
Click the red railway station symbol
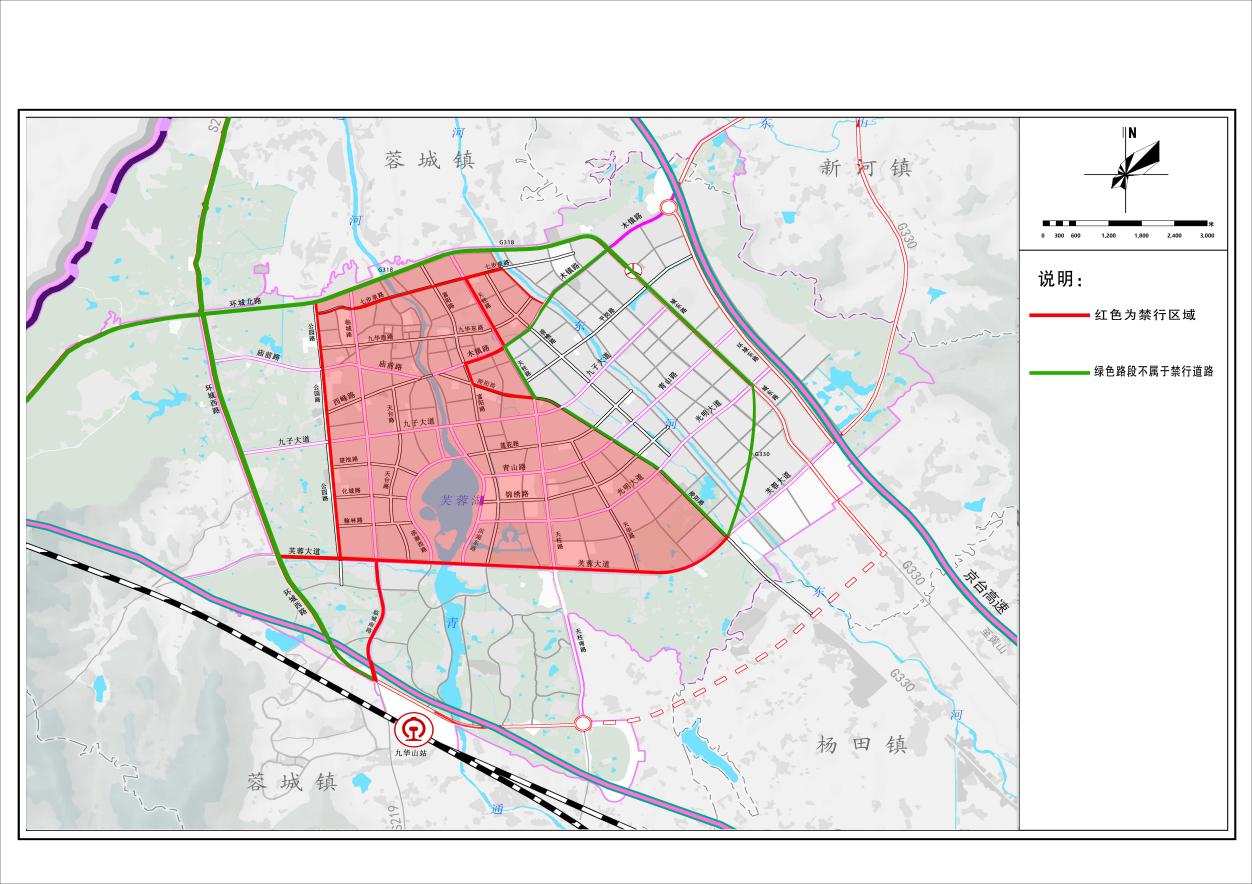point(410,729)
